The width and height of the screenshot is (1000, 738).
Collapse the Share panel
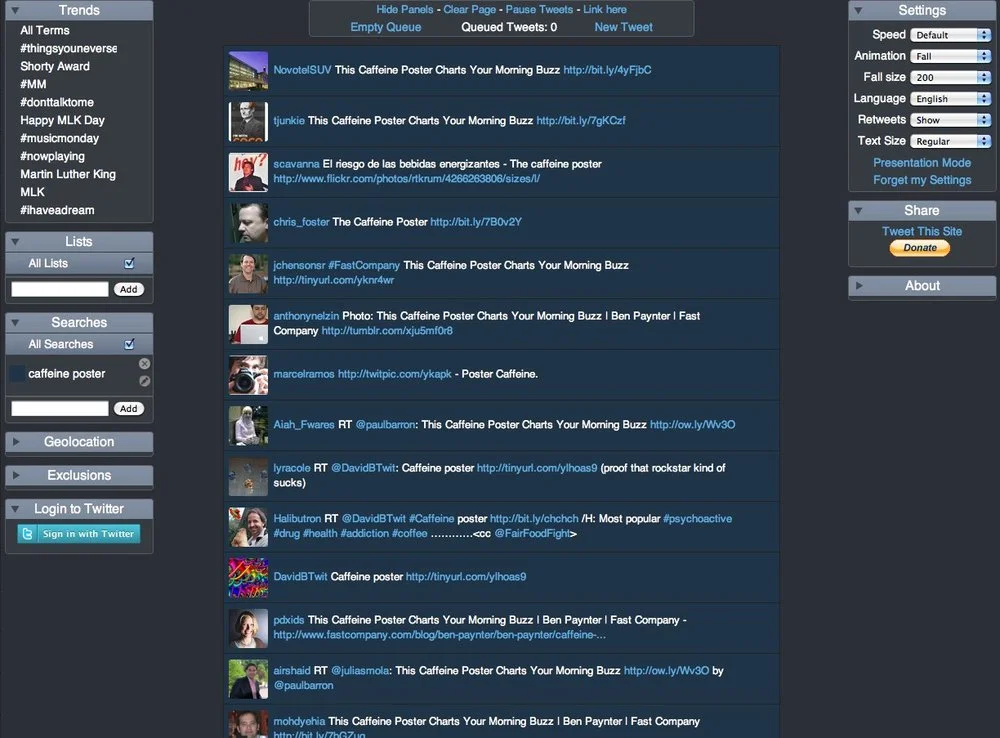point(858,210)
